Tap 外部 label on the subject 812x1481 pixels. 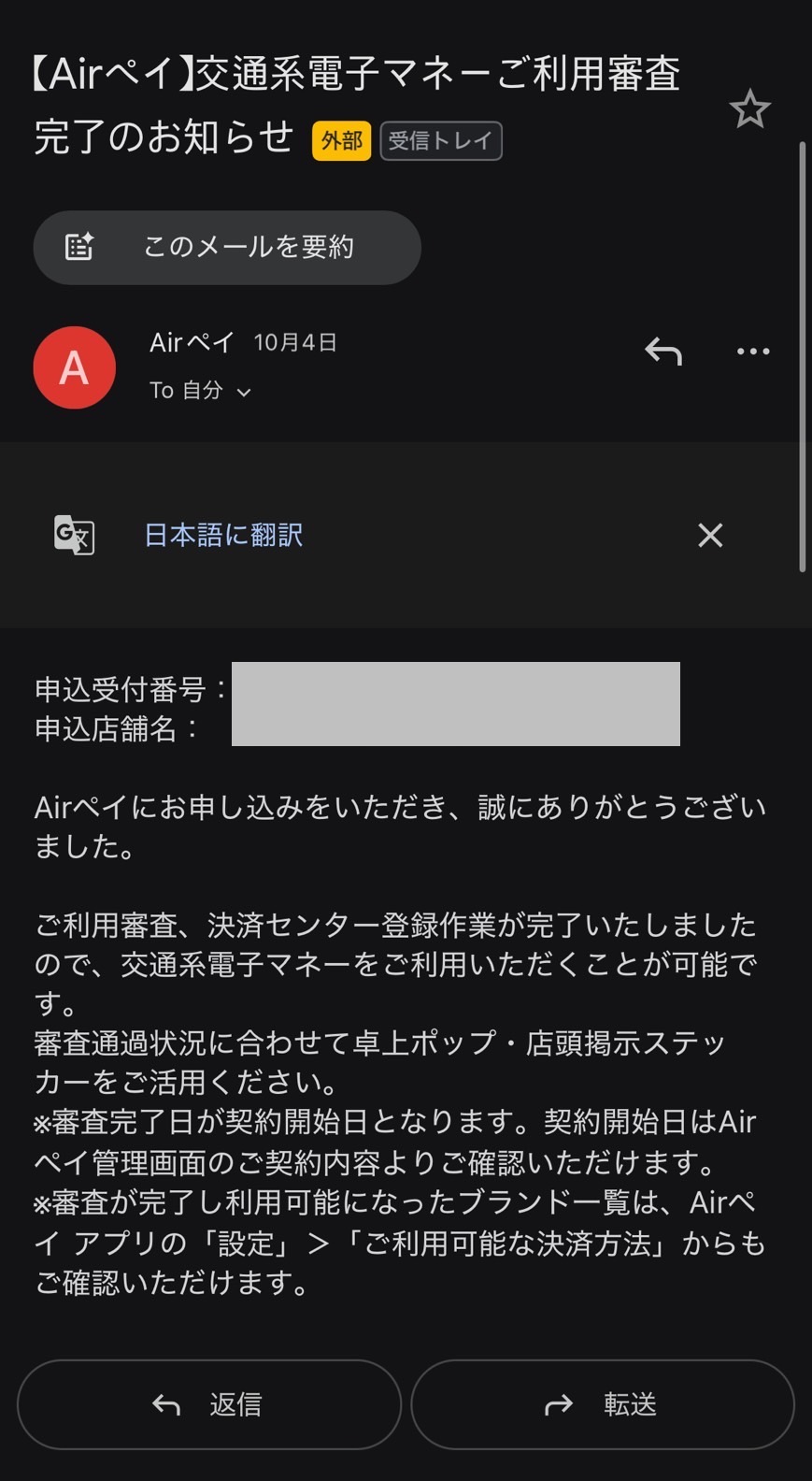(340, 140)
